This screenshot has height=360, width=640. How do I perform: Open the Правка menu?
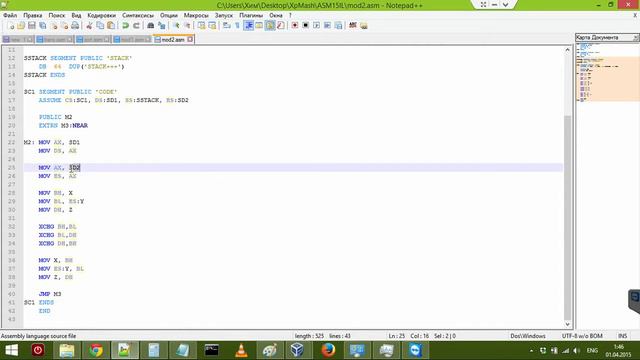click(33, 15)
